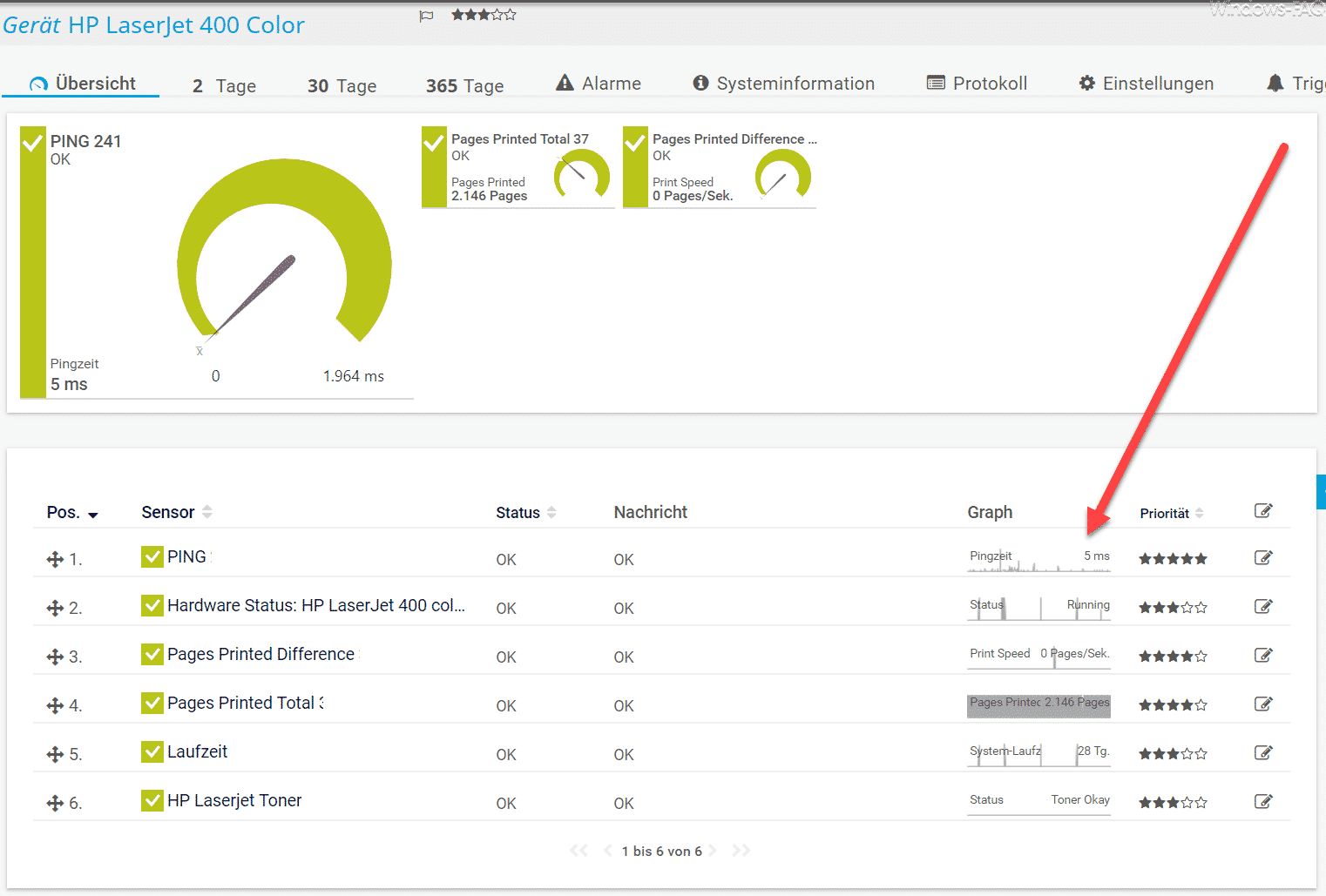Open the Pages Printed 2.146 Pages mini graph
This screenshot has height=896, width=1326.
pos(1038,705)
